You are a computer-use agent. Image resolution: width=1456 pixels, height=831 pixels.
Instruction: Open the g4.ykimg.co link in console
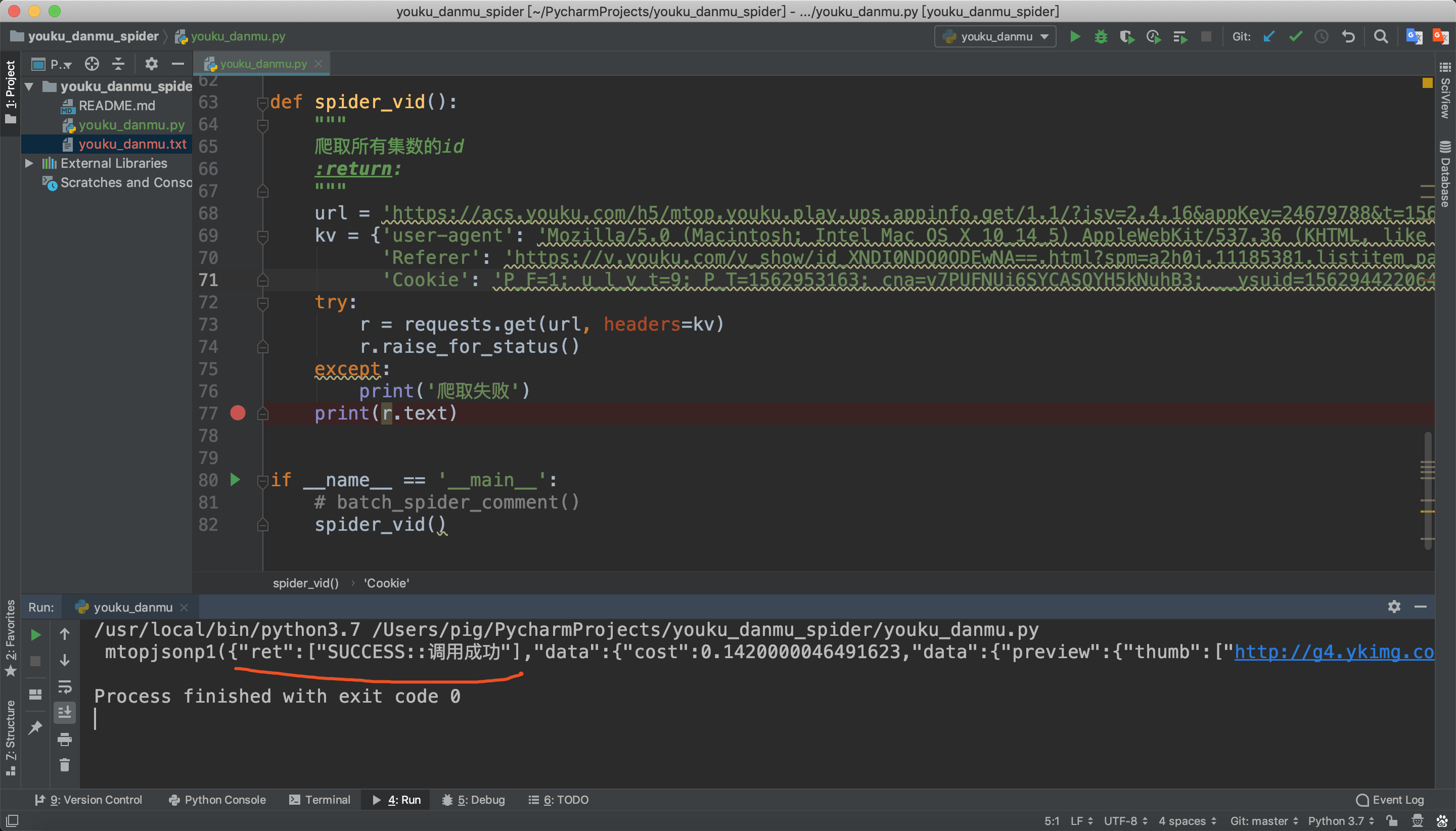[1334, 652]
